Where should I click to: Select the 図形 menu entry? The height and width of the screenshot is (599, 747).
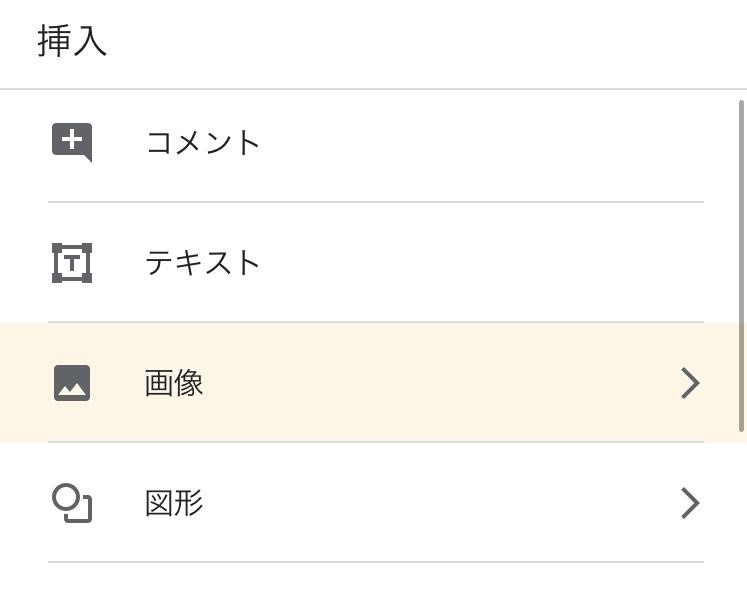pyautogui.click(x=175, y=503)
